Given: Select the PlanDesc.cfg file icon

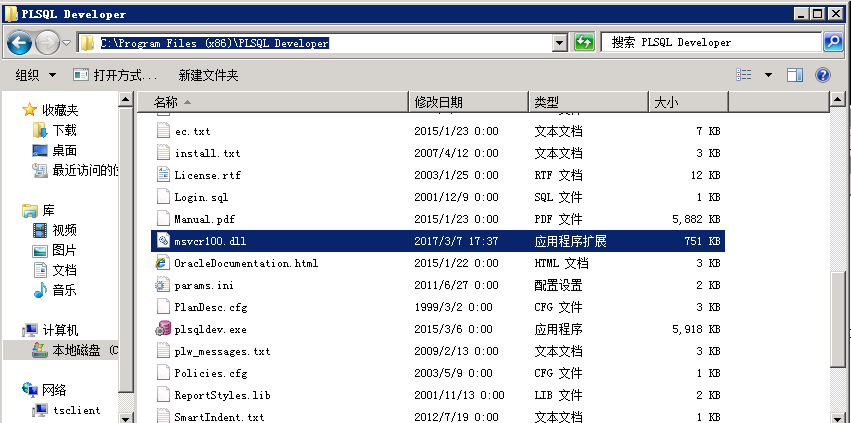Looking at the screenshot, I should 163,307.
